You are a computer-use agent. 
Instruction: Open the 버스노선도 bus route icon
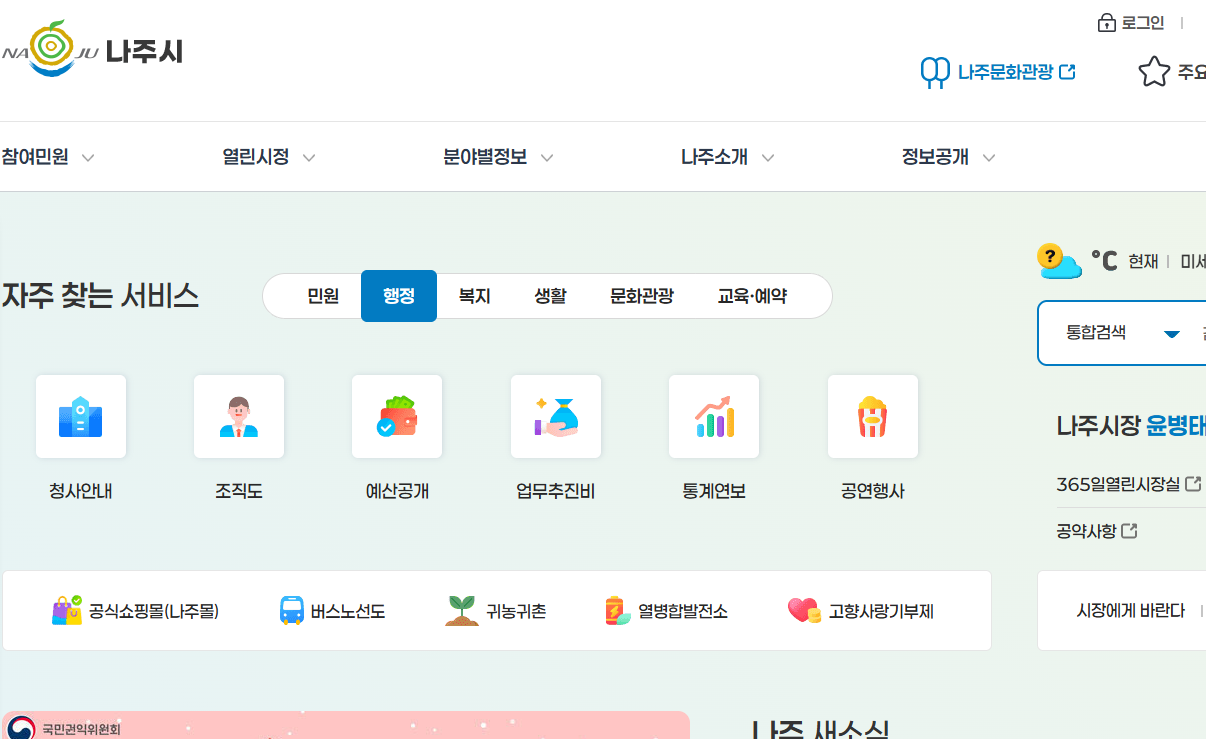(292, 611)
